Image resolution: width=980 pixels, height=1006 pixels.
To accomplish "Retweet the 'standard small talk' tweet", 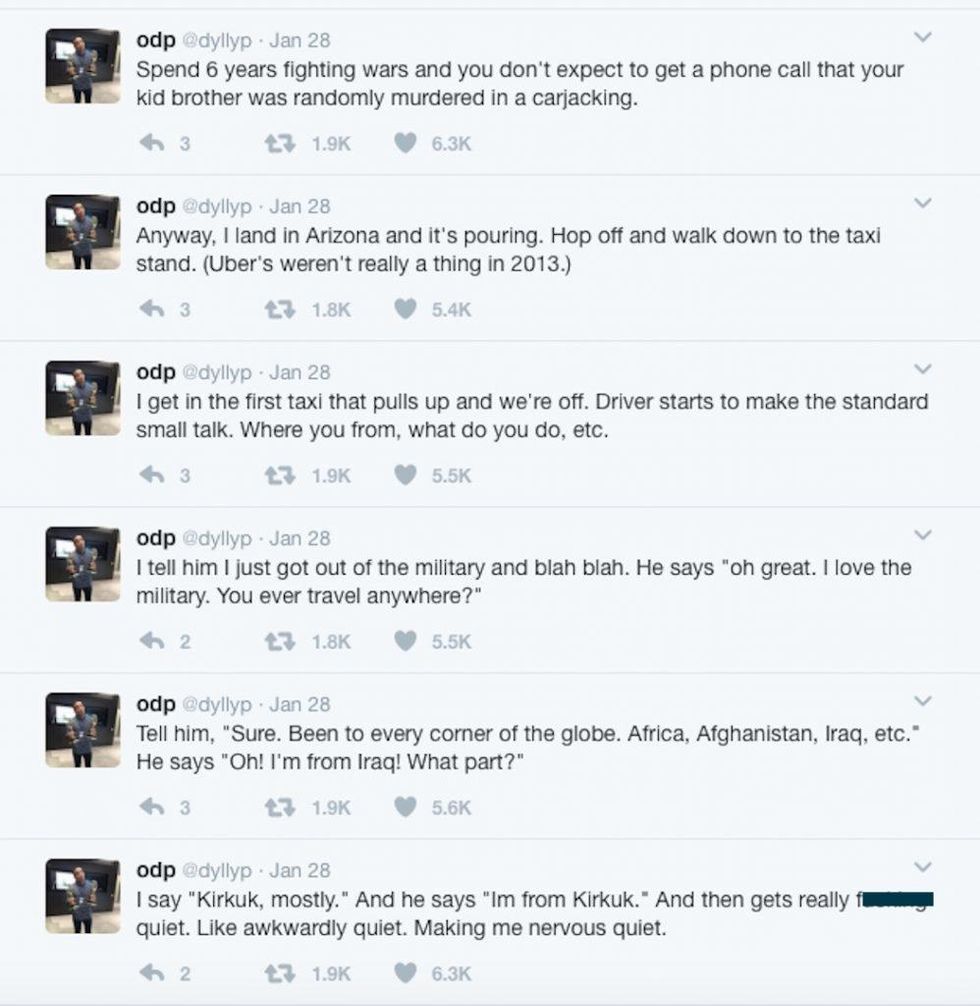I will pos(275,476).
